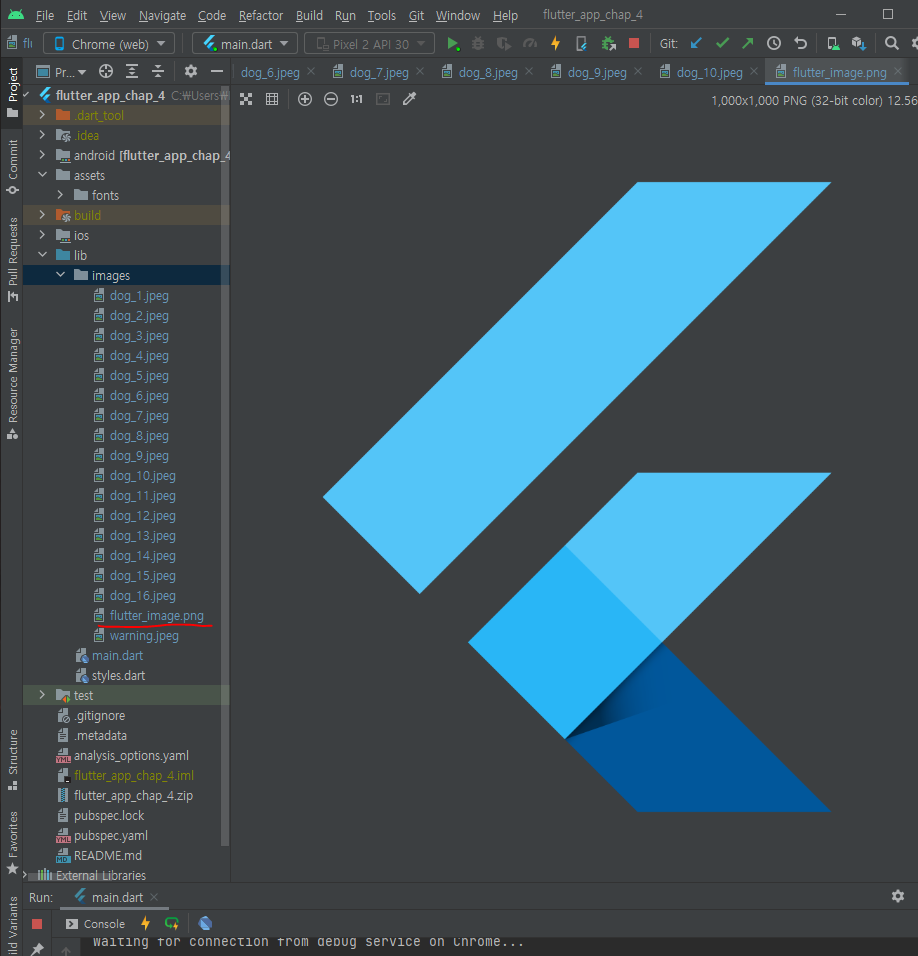918x956 pixels.
Task: Show Git history clock icon
Action: pyautogui.click(x=774, y=43)
